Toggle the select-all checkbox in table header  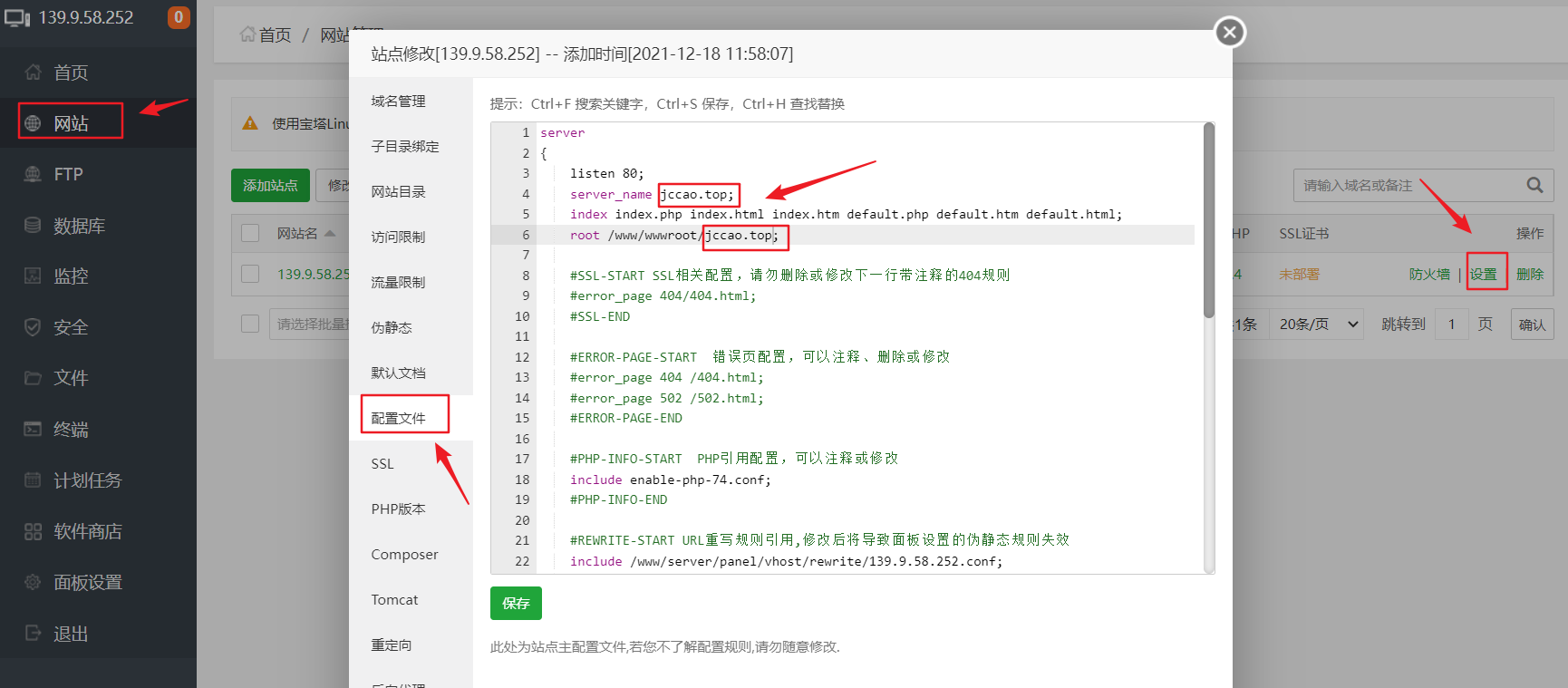250,233
